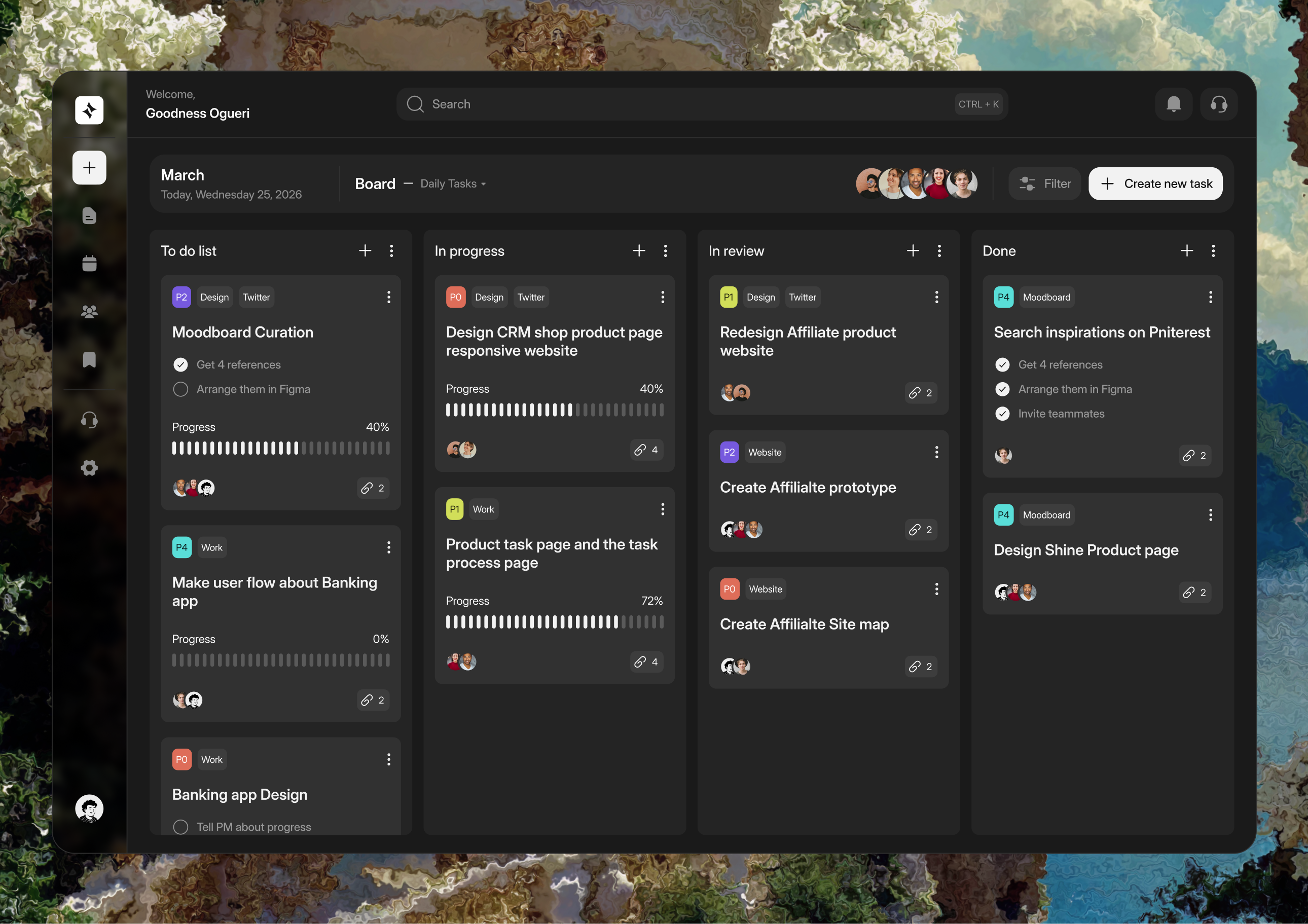Click the document icon in sidebar
1308x924 pixels.
coord(89,215)
